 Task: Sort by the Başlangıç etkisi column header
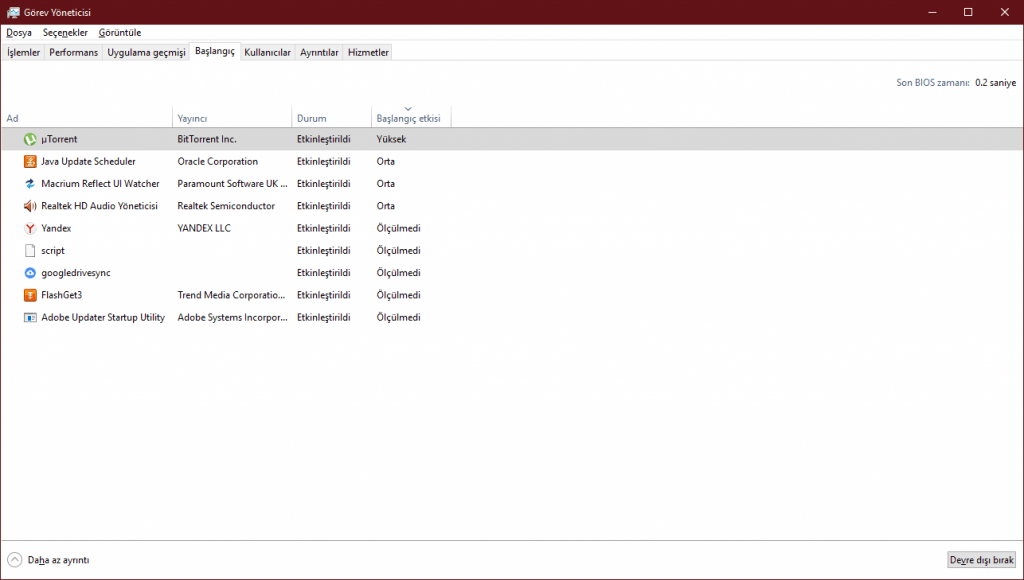(411, 118)
